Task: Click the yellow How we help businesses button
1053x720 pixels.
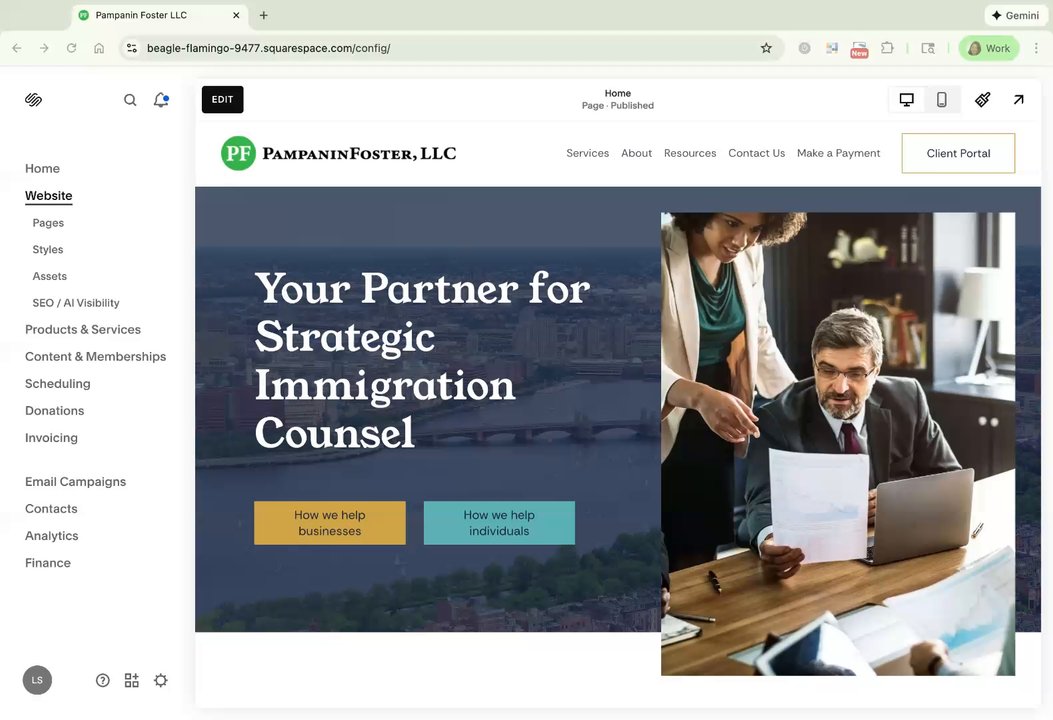Action: point(330,523)
